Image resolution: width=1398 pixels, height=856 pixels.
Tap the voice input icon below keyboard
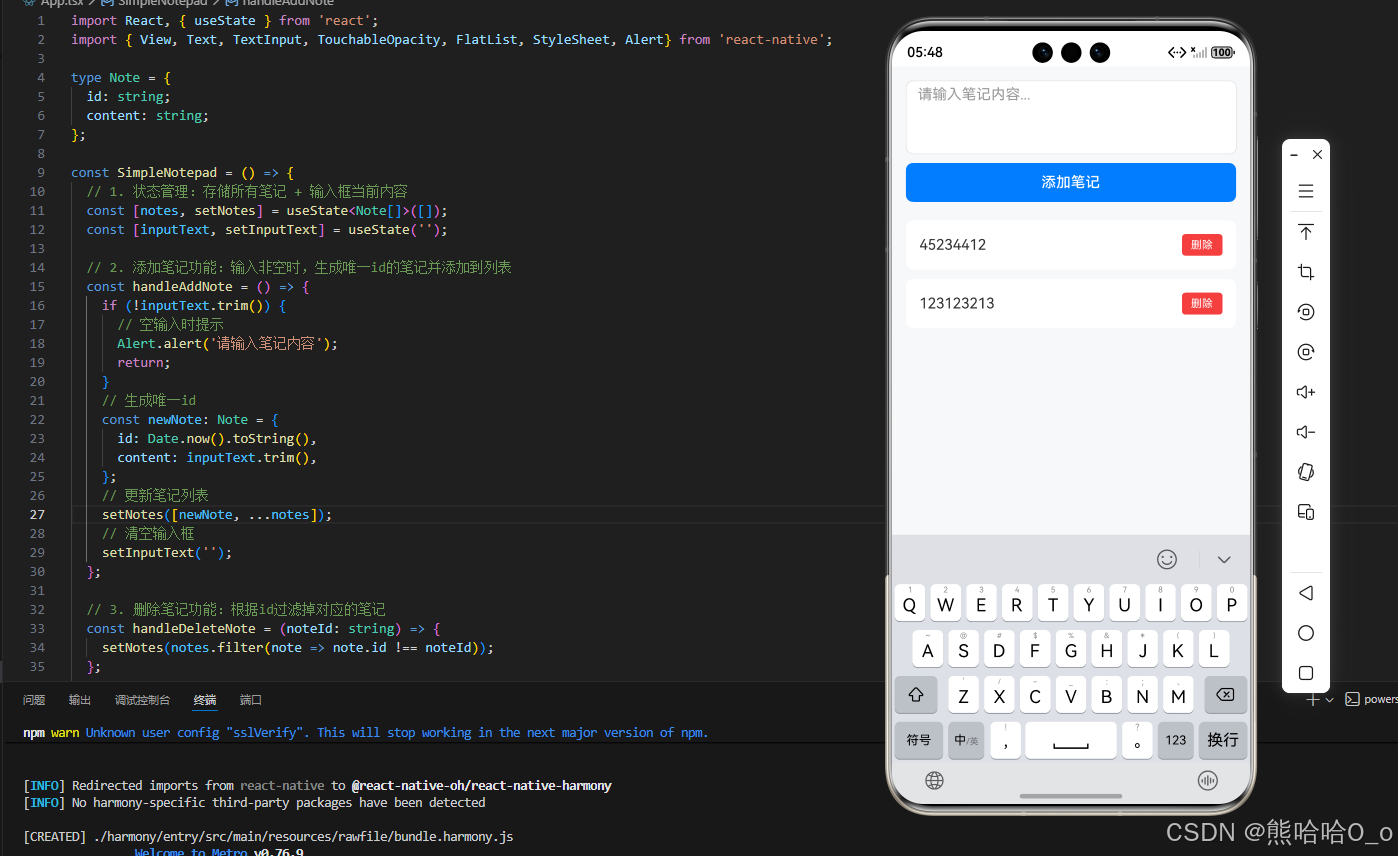pyautogui.click(x=1207, y=781)
